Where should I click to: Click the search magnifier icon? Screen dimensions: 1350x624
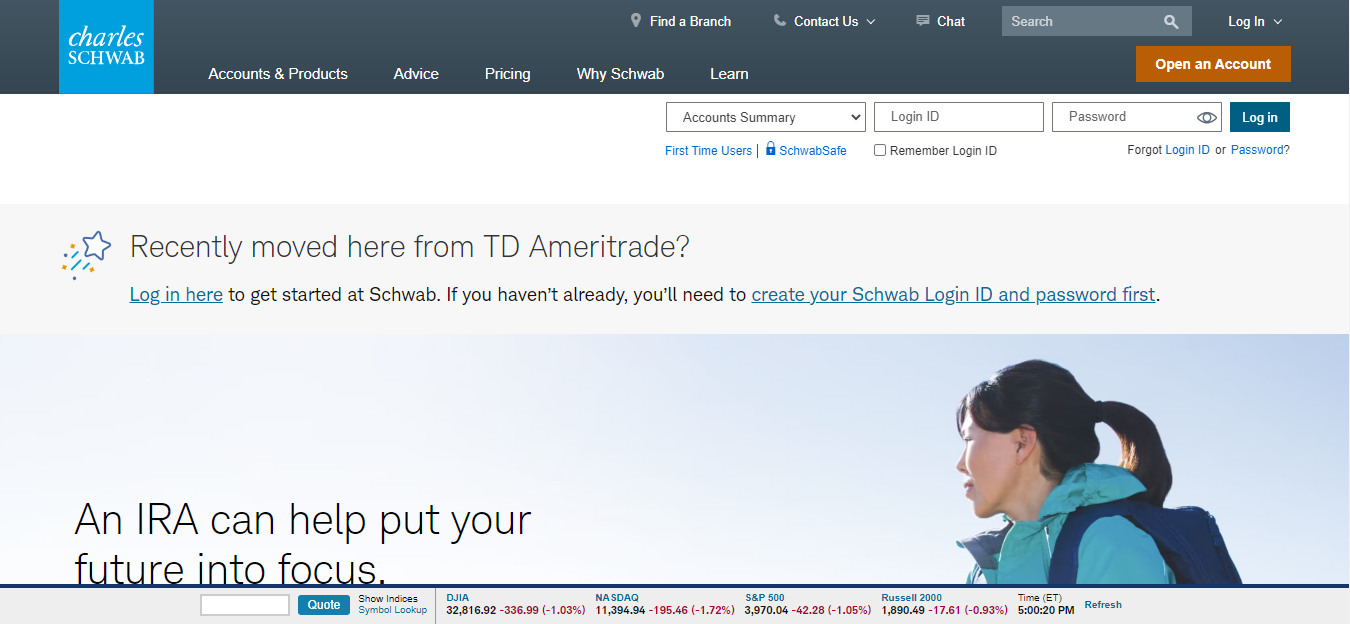coord(1172,21)
